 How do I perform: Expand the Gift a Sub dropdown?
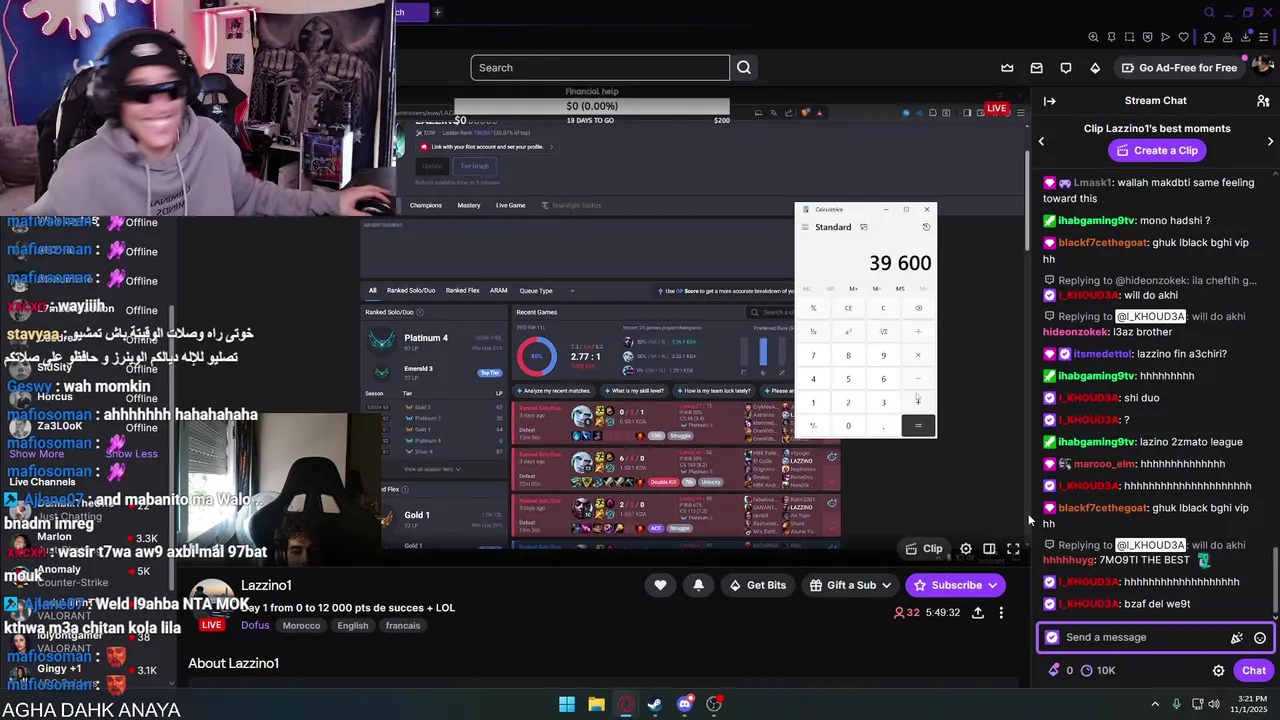pos(885,586)
